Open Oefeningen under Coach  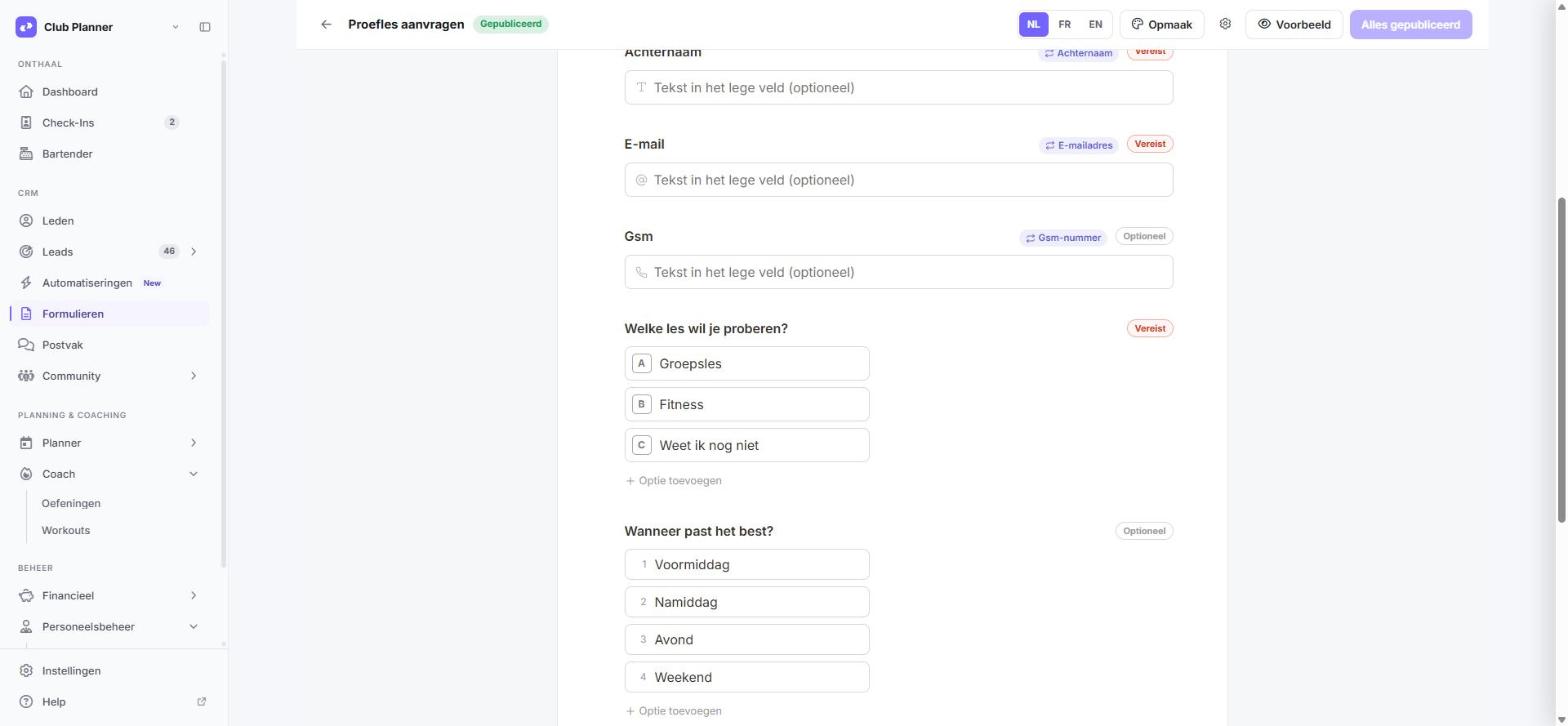click(x=71, y=503)
